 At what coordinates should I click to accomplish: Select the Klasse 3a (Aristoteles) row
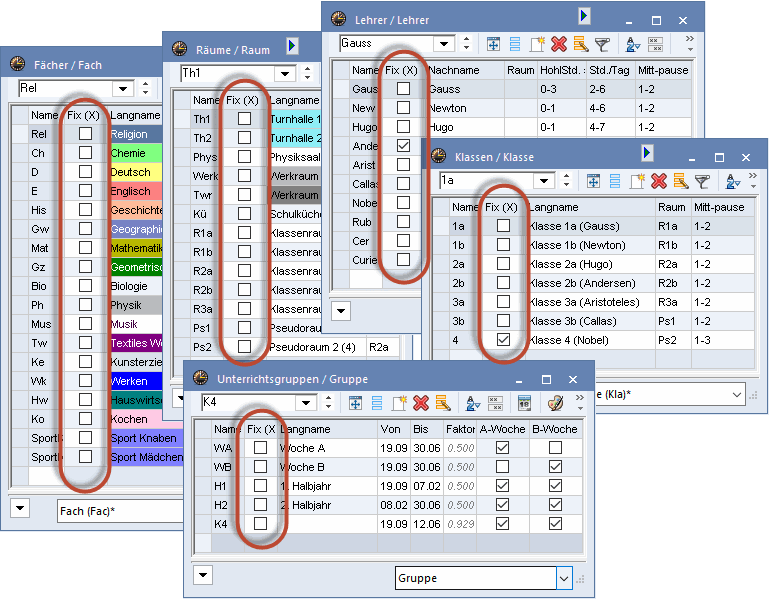(594, 302)
